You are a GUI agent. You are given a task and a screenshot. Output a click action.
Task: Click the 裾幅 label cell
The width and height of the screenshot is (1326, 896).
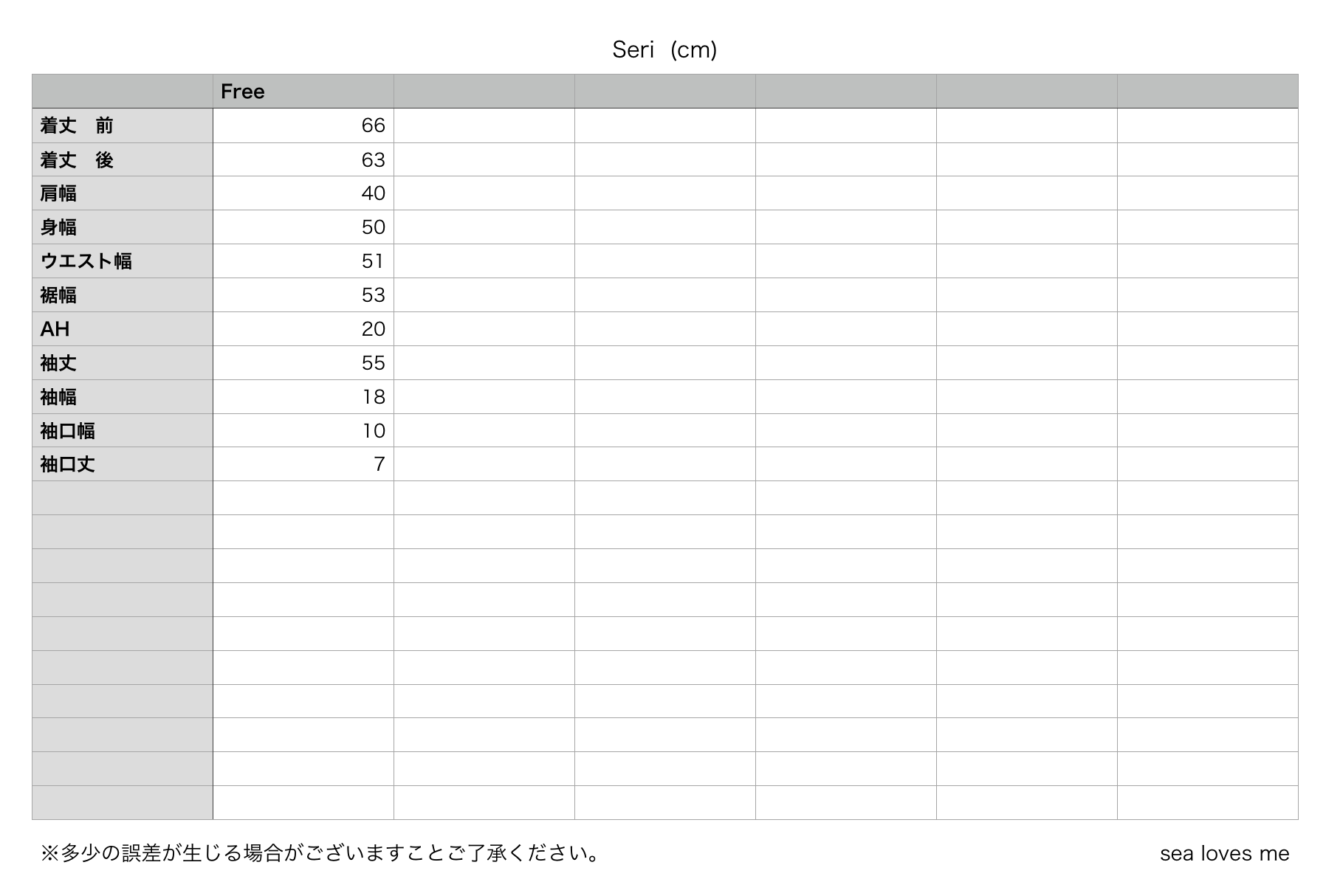(x=123, y=295)
